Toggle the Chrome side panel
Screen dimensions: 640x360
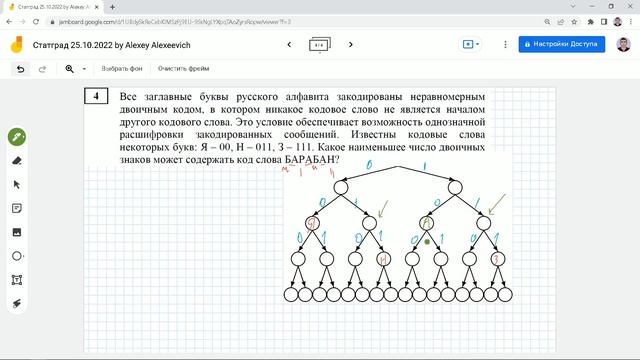[x=604, y=22]
